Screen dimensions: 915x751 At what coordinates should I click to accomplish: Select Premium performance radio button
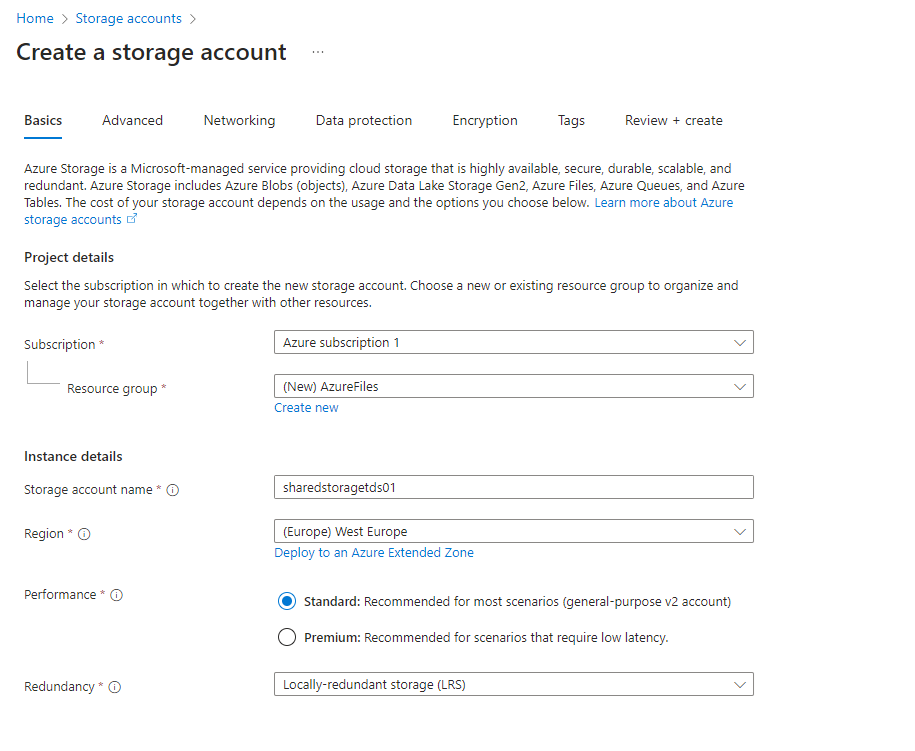pyautogui.click(x=287, y=637)
